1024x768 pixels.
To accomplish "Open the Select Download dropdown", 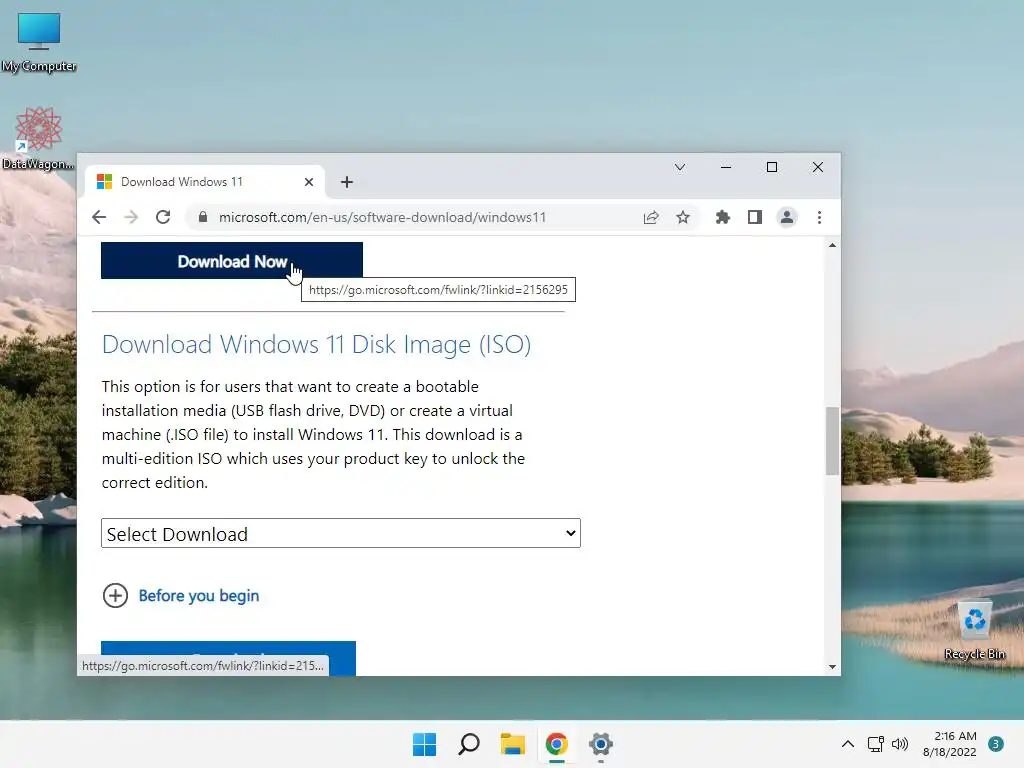I will tap(341, 534).
